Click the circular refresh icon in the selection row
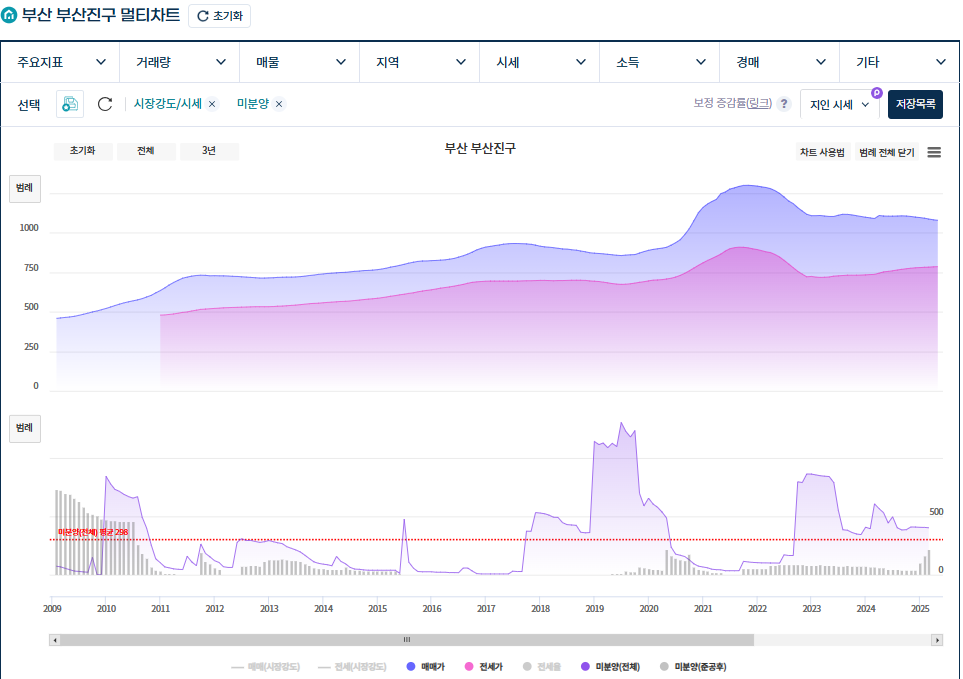Screen dimensions: 963x679 tap(105, 104)
